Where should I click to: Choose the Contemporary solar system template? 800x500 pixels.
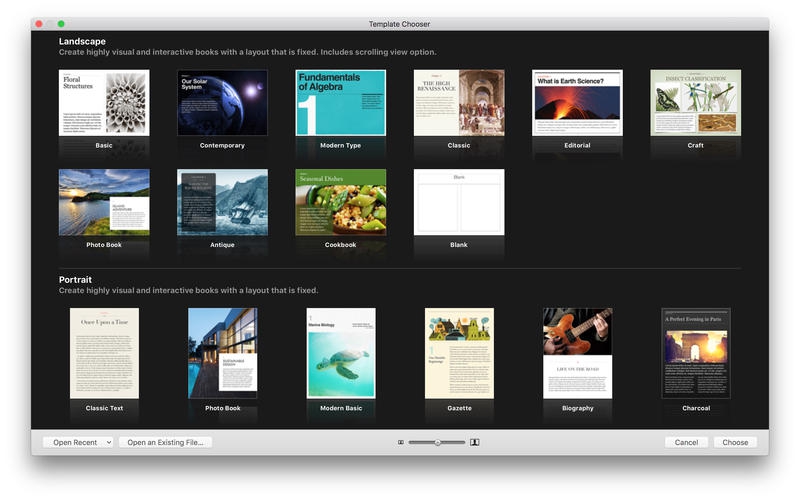(x=222, y=103)
